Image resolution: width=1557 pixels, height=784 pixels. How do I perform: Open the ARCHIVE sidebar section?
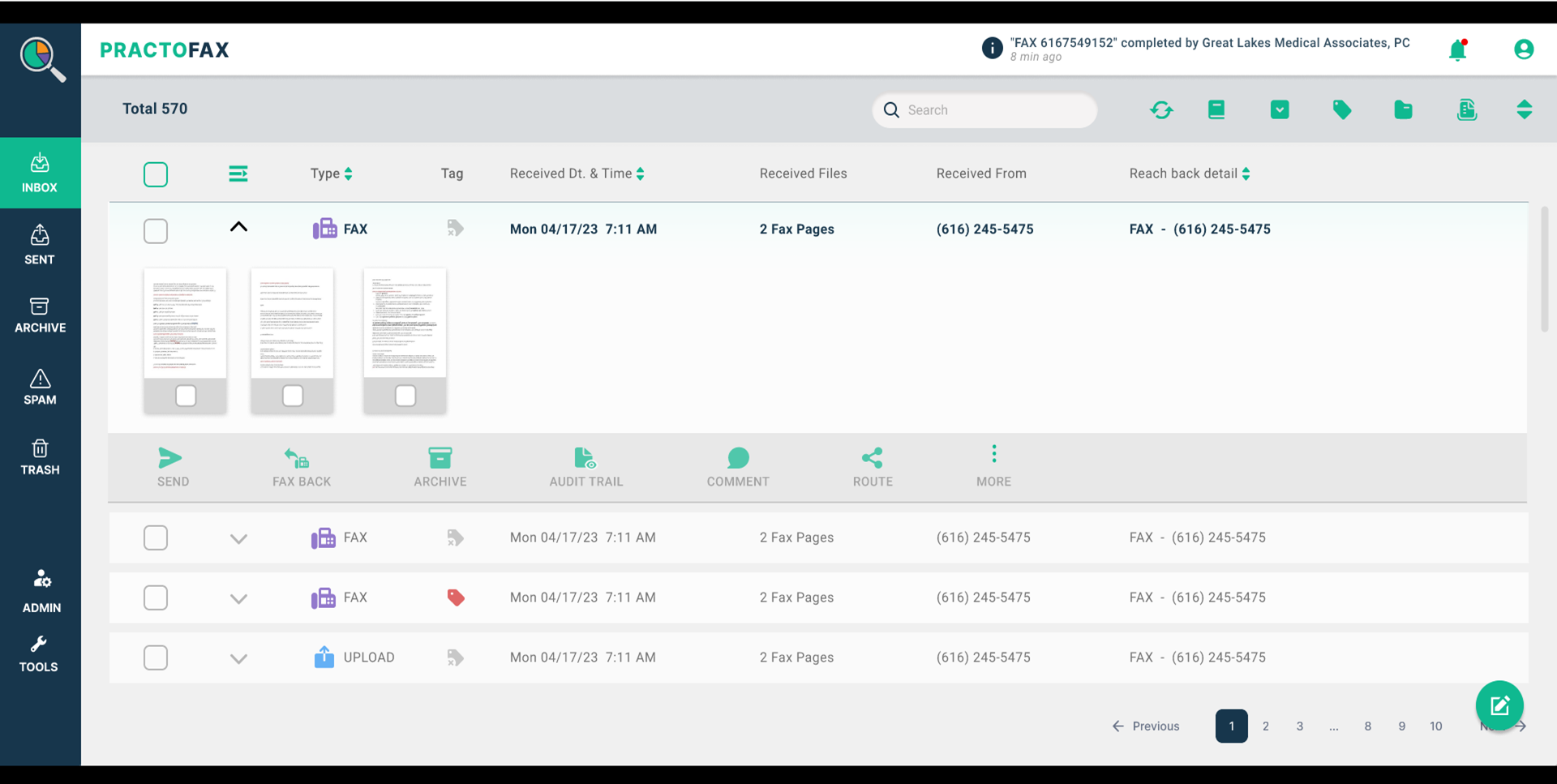[40, 316]
